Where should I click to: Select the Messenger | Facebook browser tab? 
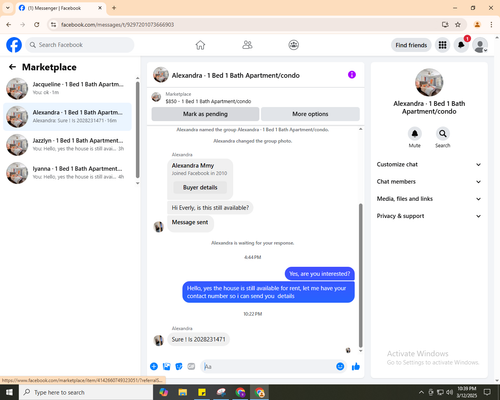point(60,8)
